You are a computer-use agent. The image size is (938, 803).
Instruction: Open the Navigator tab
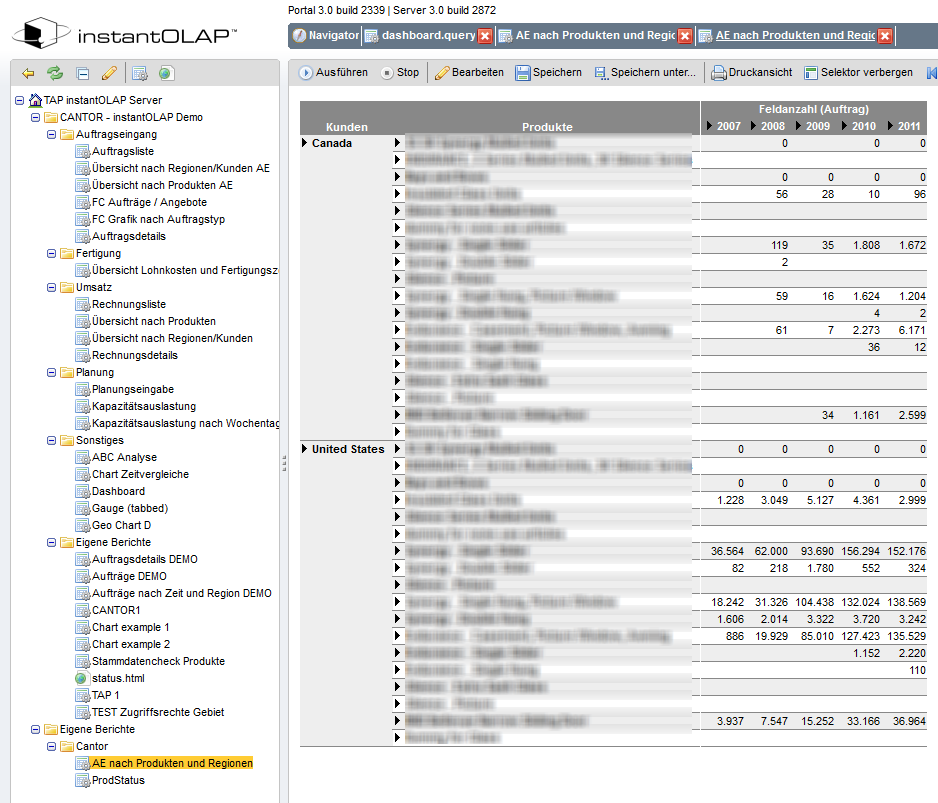click(x=326, y=35)
